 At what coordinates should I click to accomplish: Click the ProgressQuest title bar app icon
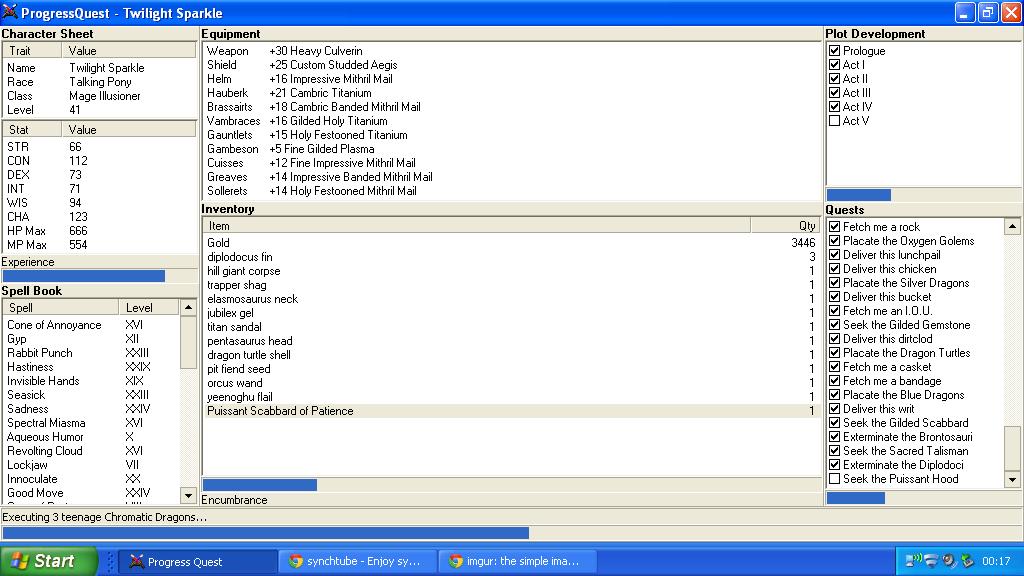tap(10, 12)
